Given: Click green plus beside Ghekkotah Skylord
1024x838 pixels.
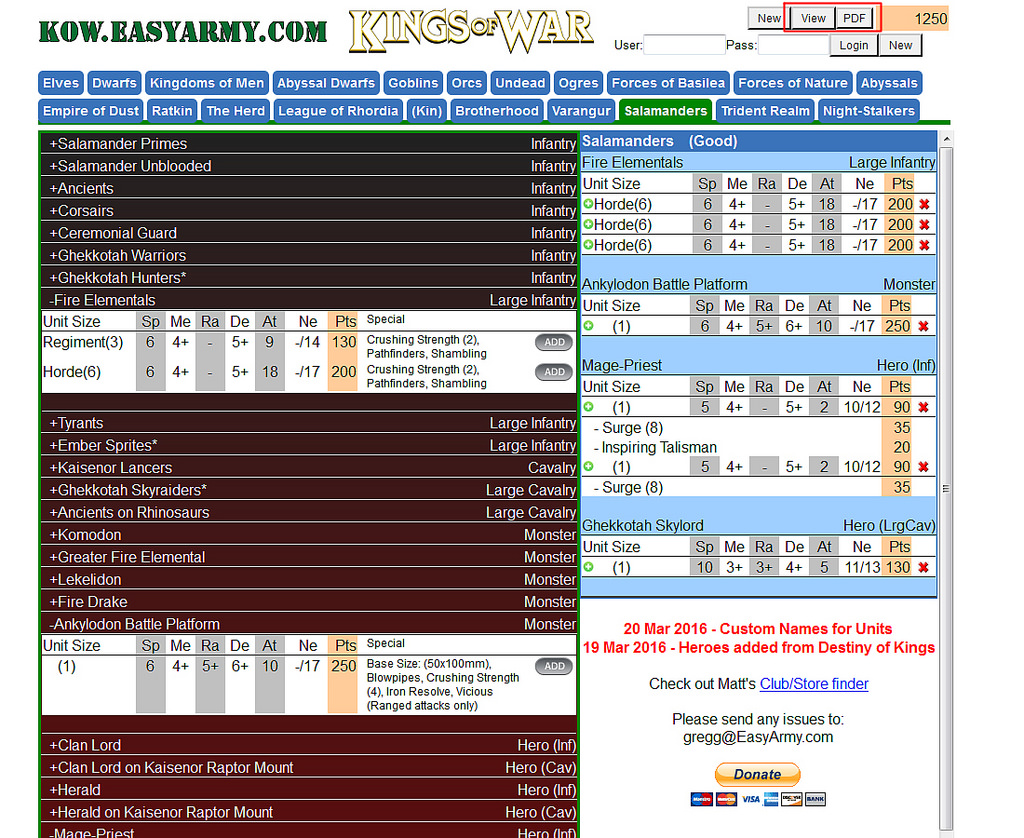Looking at the screenshot, I should point(588,568).
